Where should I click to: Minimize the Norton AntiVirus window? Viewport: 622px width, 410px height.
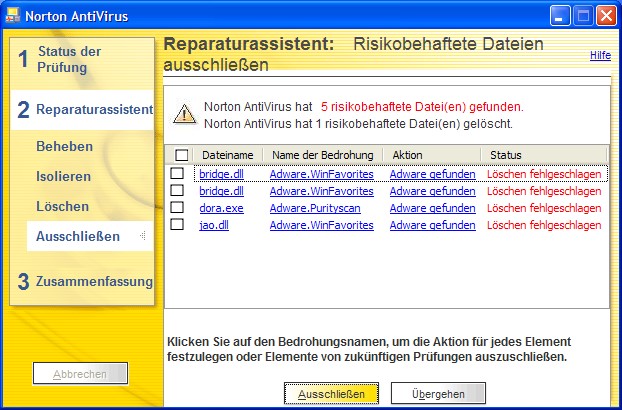pyautogui.click(x=560, y=16)
